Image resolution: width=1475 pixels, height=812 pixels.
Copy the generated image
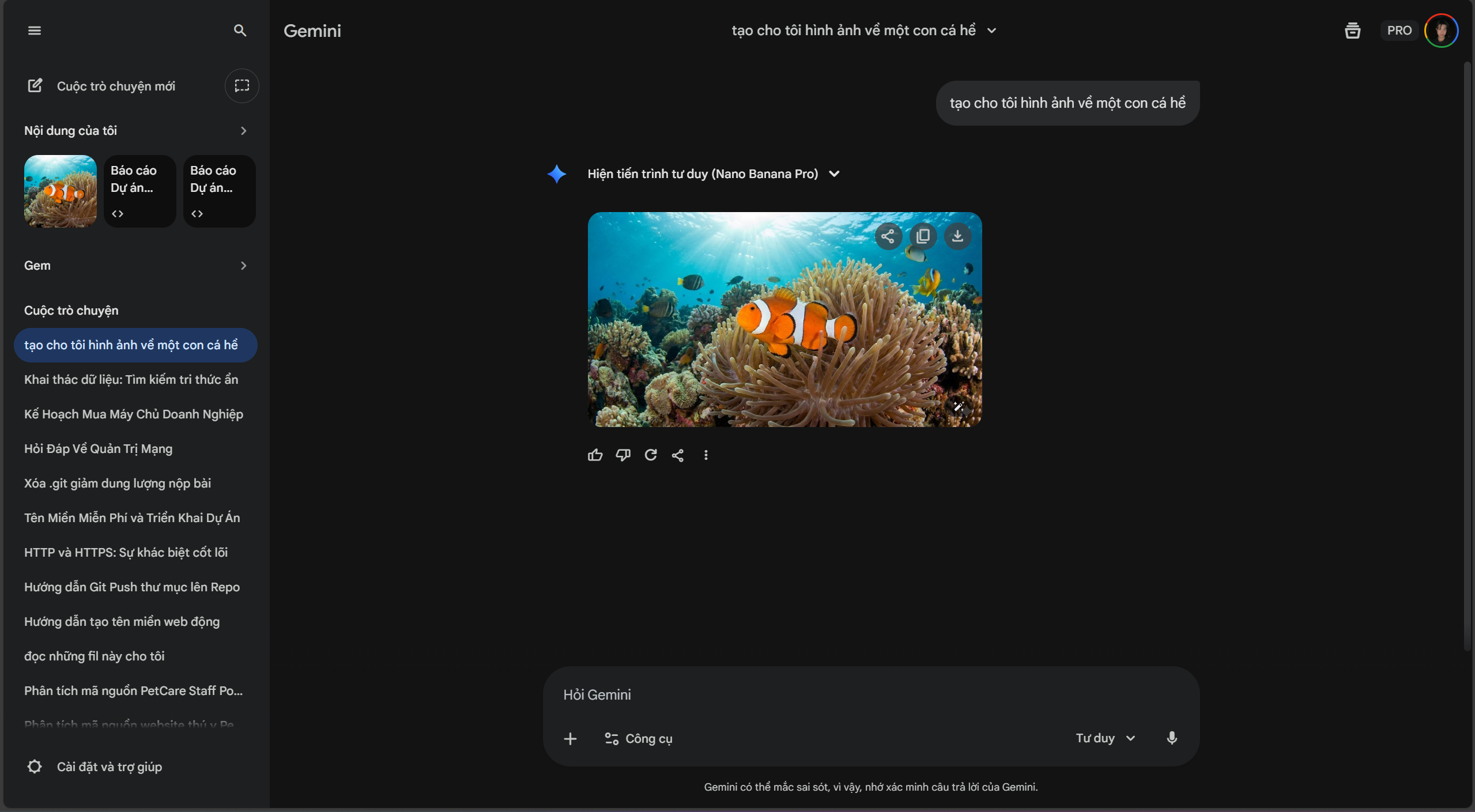pos(923,236)
